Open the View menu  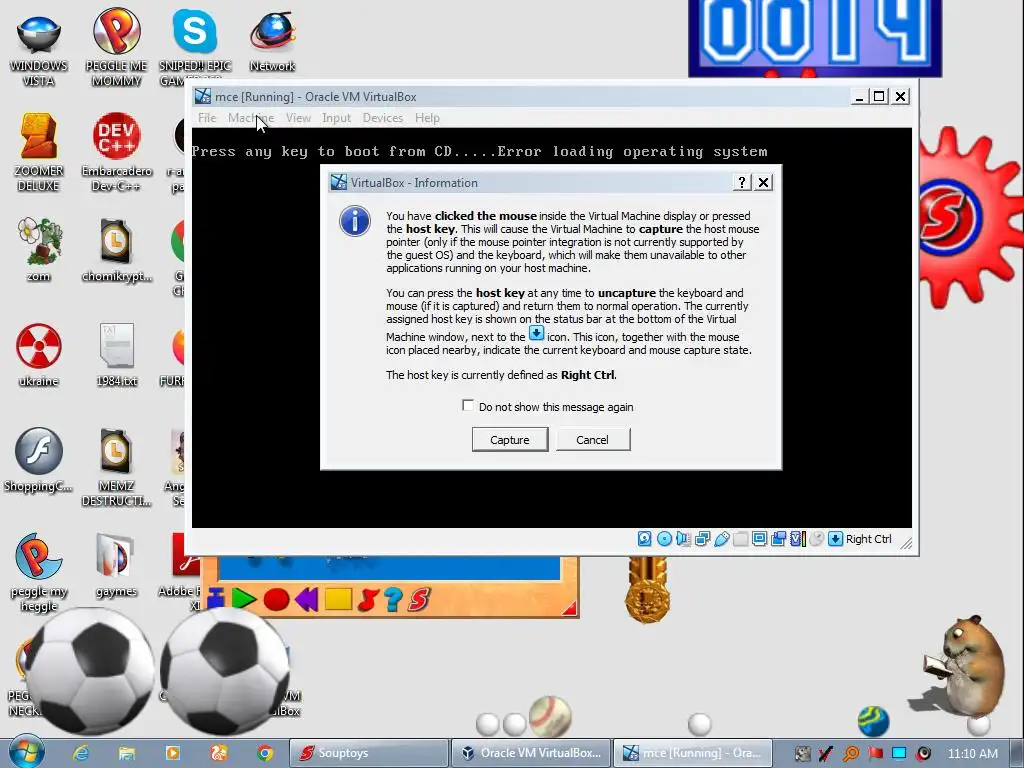tap(298, 118)
